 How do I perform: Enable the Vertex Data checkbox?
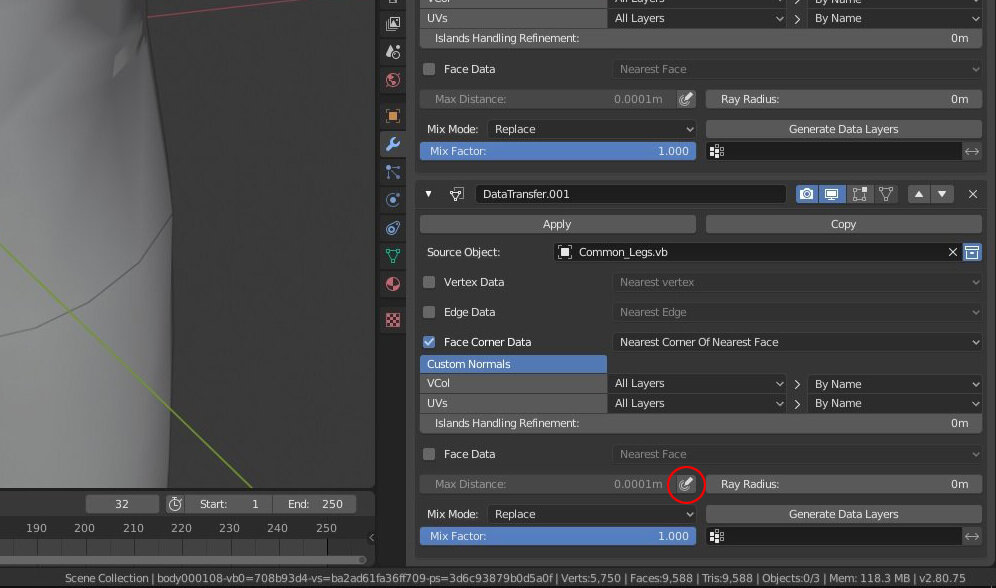coord(429,282)
